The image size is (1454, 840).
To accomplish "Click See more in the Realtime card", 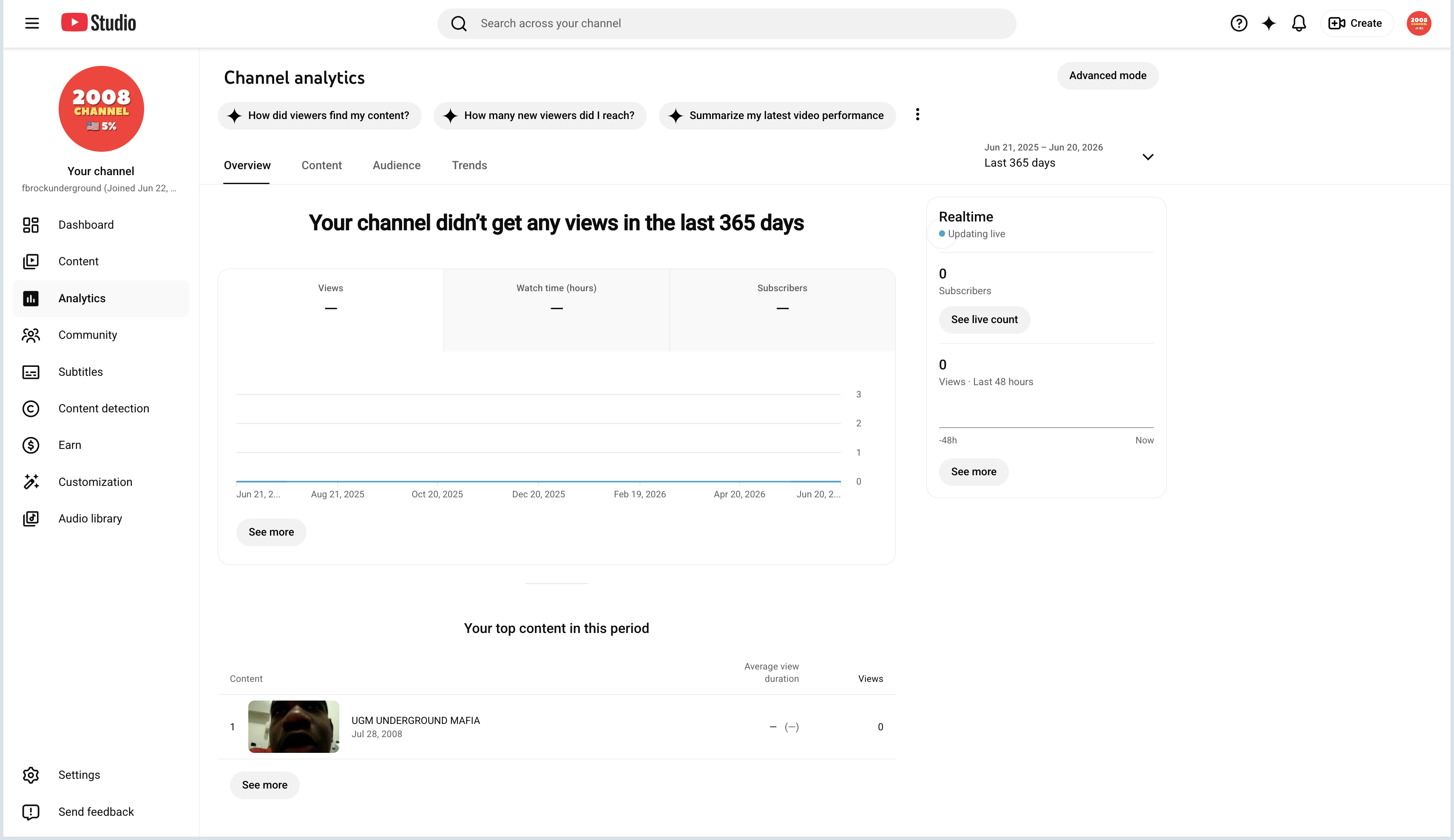I will 974,472.
